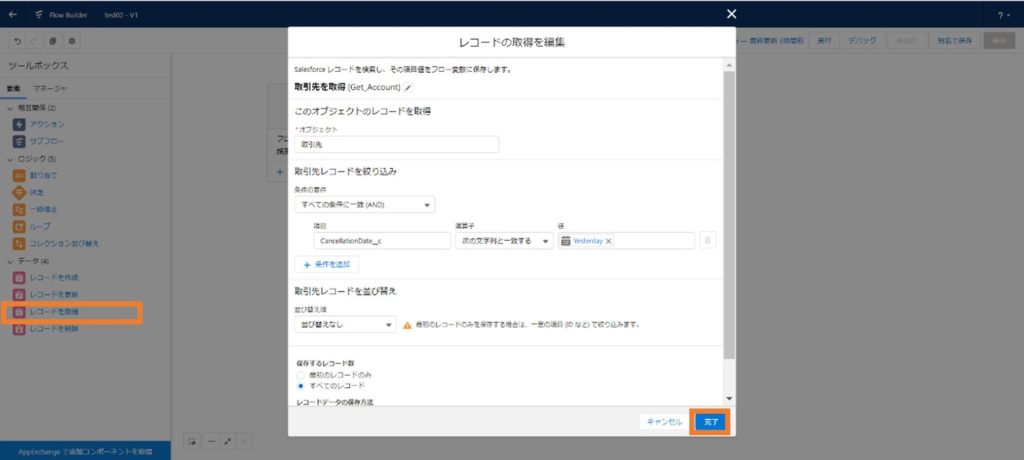Open the help question mark menu
The height and width of the screenshot is (460, 1024).
(1004, 16)
